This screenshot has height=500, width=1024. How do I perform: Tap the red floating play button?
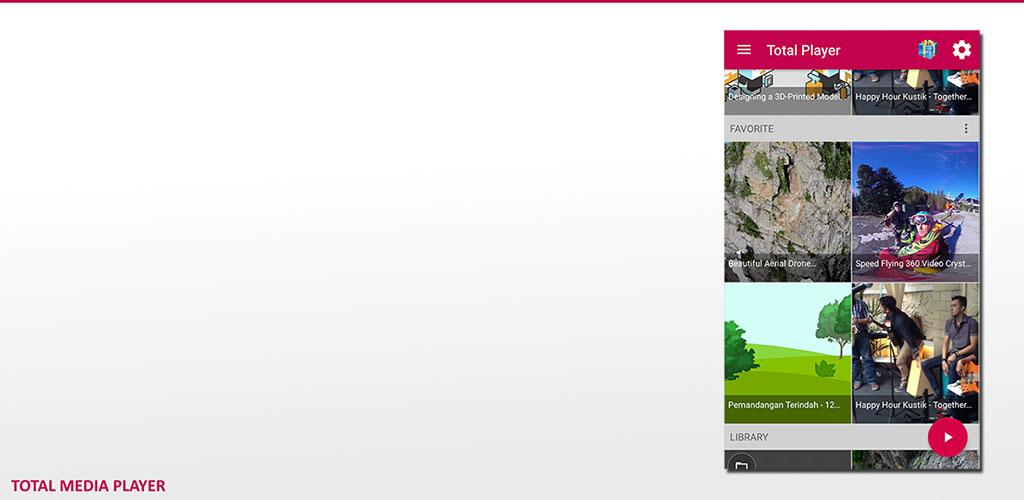tap(948, 437)
